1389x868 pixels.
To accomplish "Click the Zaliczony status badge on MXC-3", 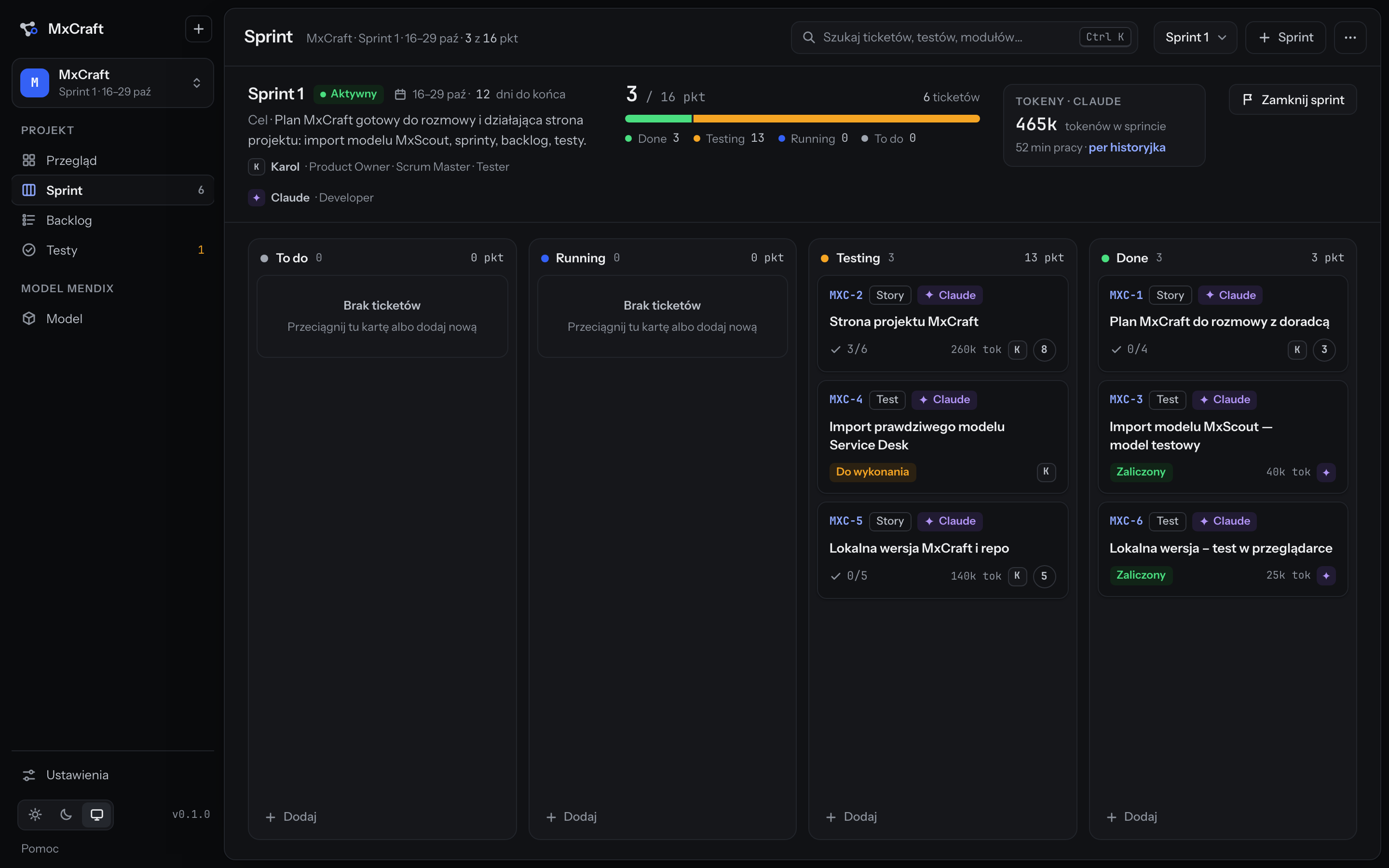I will pos(1141,472).
